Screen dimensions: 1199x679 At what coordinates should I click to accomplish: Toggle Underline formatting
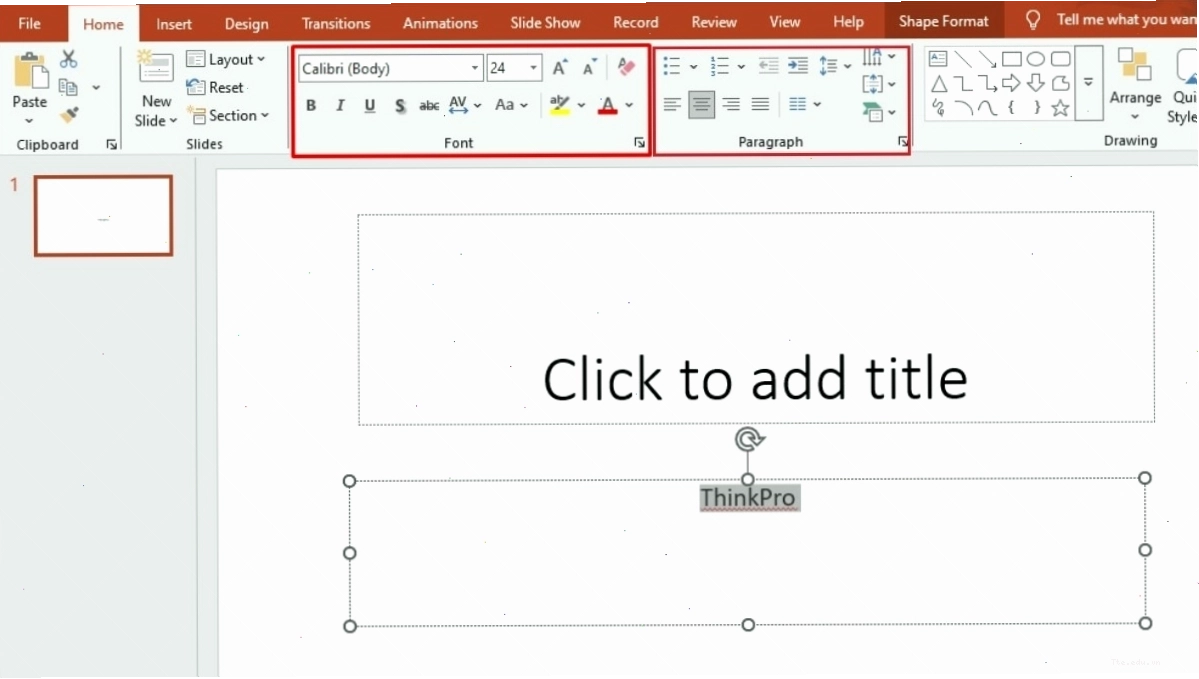369,106
